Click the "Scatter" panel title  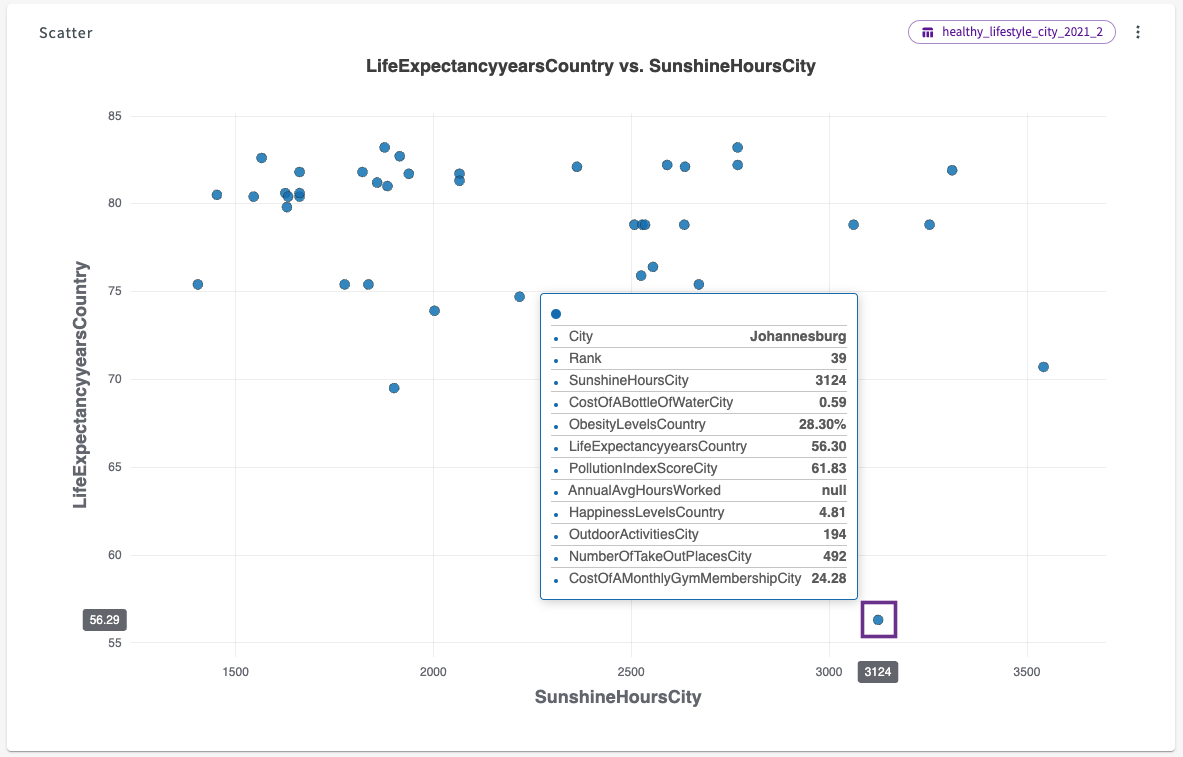tap(66, 32)
